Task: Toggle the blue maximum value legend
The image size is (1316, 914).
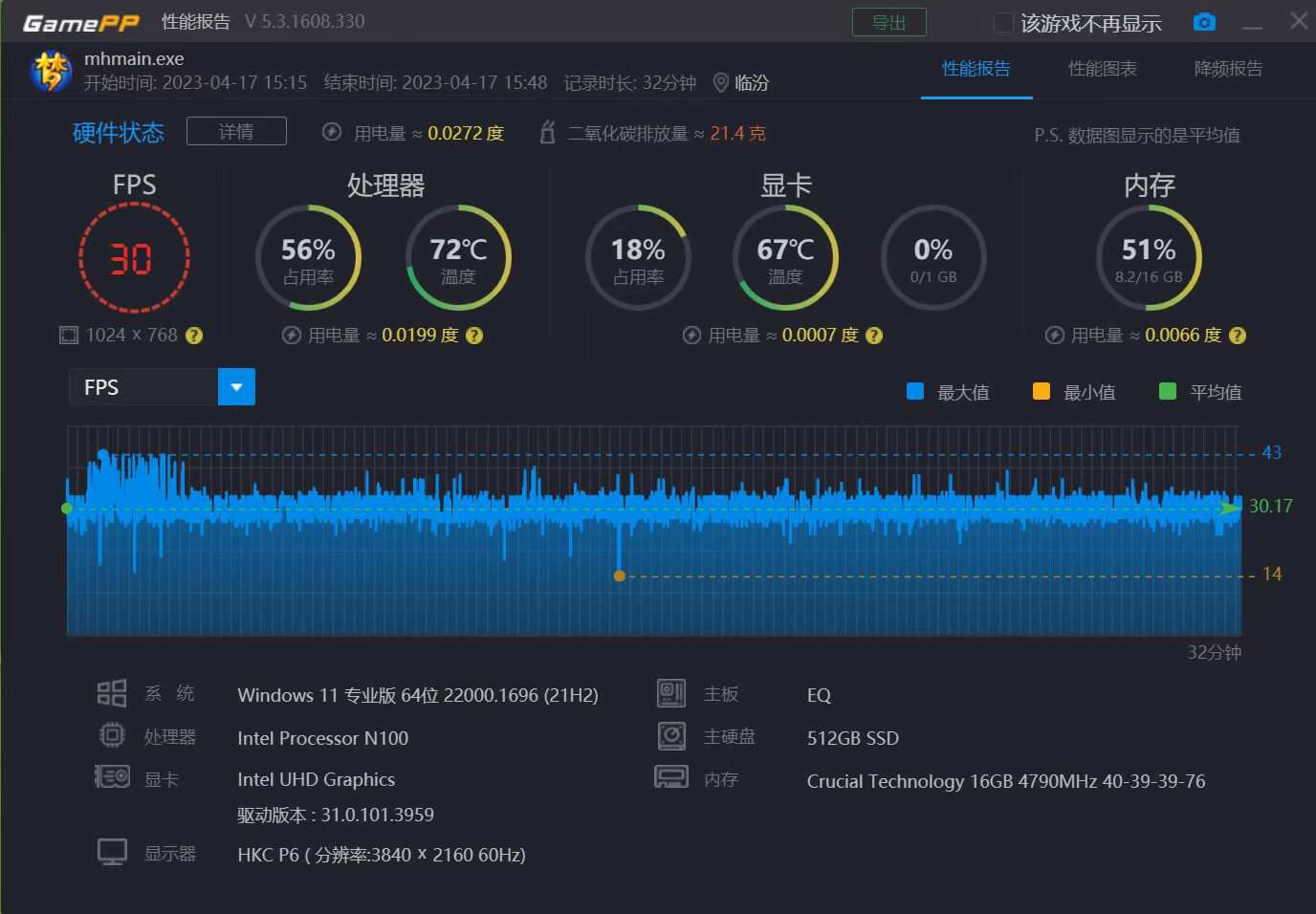Action: [915, 391]
